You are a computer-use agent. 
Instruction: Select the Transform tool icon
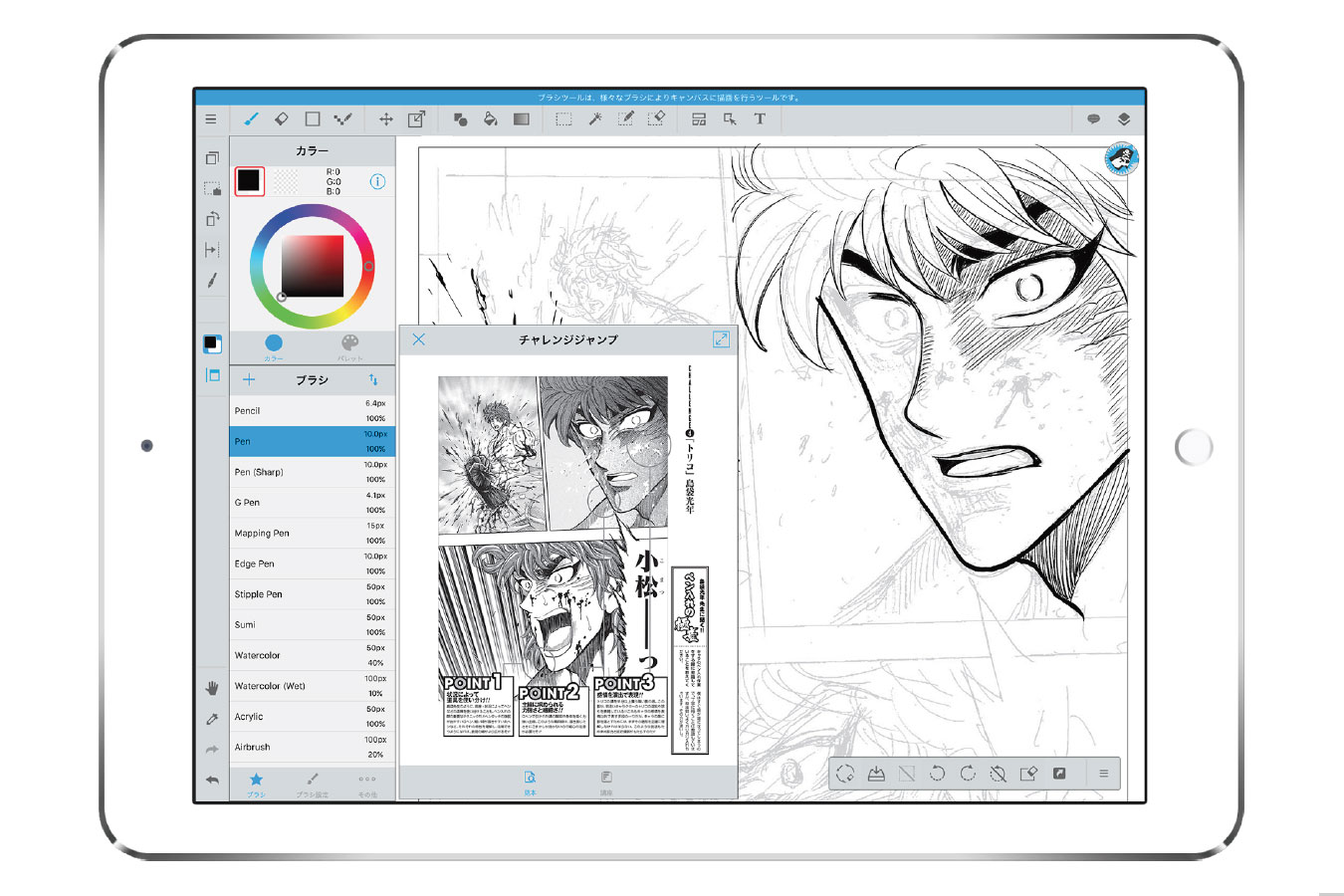point(417,118)
